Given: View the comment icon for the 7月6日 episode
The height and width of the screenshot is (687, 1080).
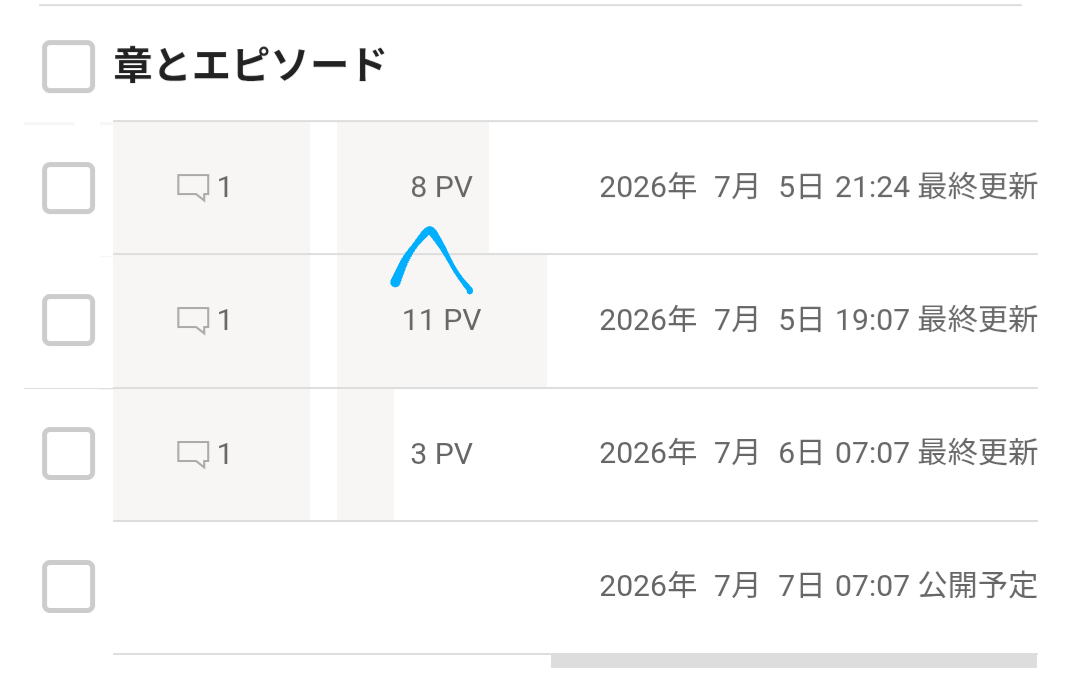Looking at the screenshot, I should point(193,454).
